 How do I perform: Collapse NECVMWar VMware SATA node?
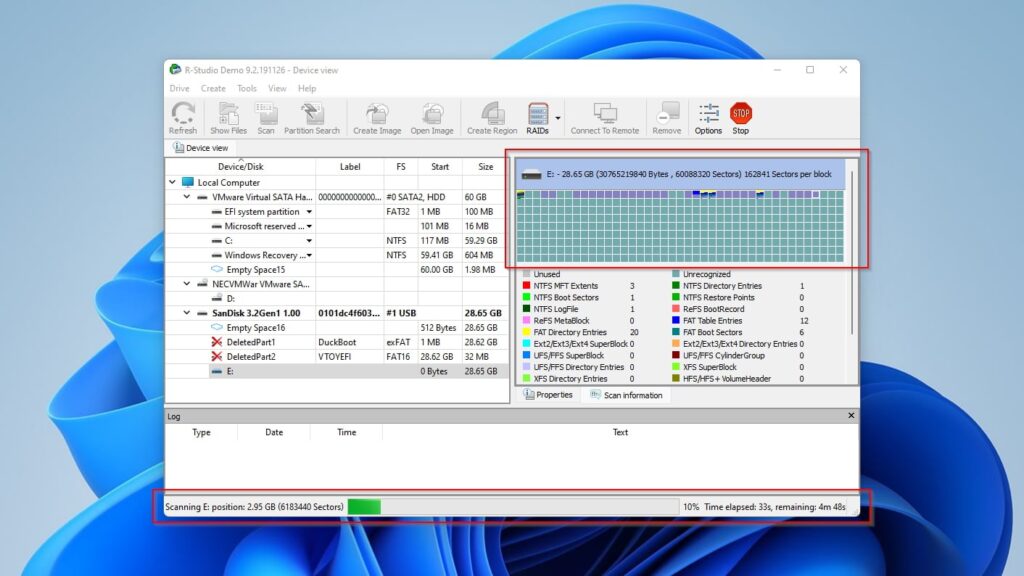(187, 283)
